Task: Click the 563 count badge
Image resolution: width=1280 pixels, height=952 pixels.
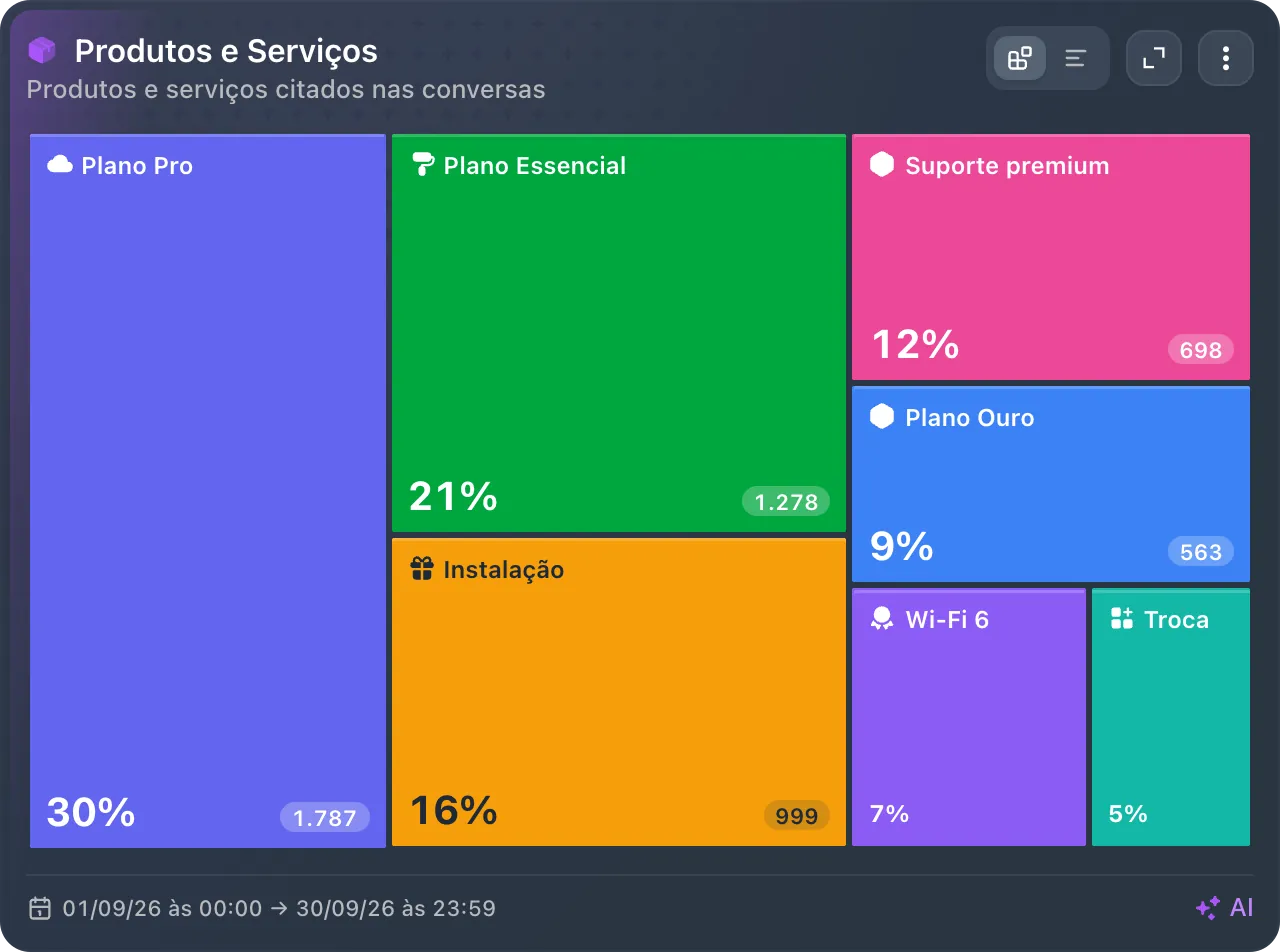Action: click(1201, 551)
